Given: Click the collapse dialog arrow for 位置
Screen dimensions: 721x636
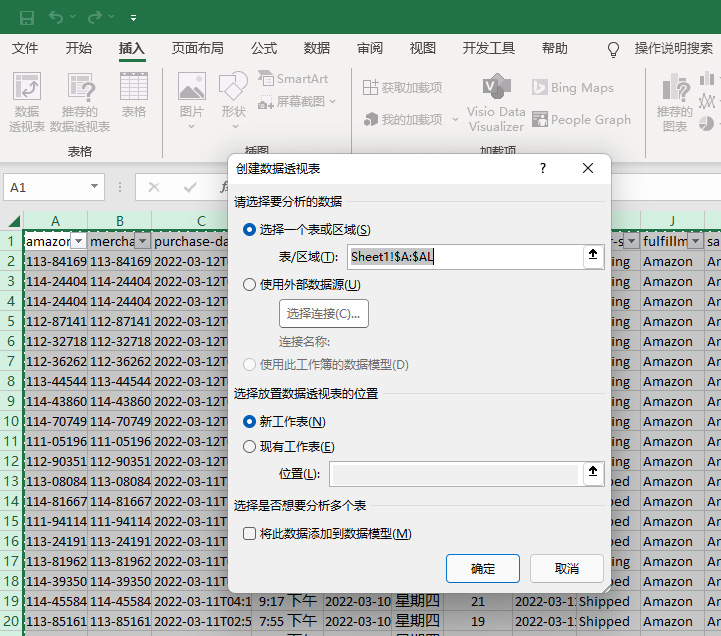Looking at the screenshot, I should [x=593, y=471].
